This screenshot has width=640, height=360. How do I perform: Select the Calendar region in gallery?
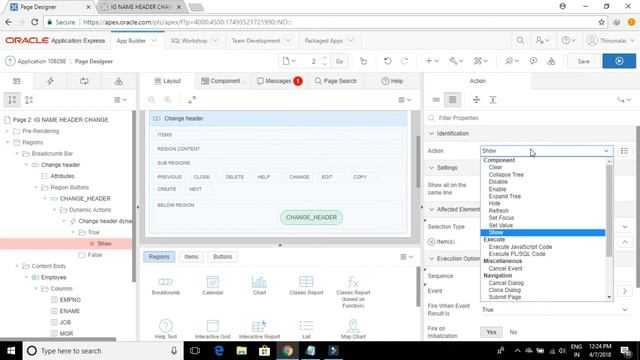click(x=213, y=286)
